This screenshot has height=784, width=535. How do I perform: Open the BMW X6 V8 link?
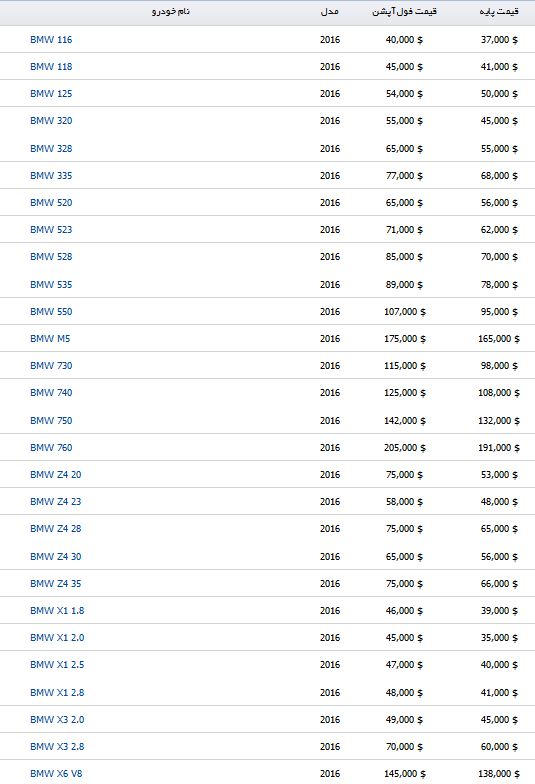point(56,774)
